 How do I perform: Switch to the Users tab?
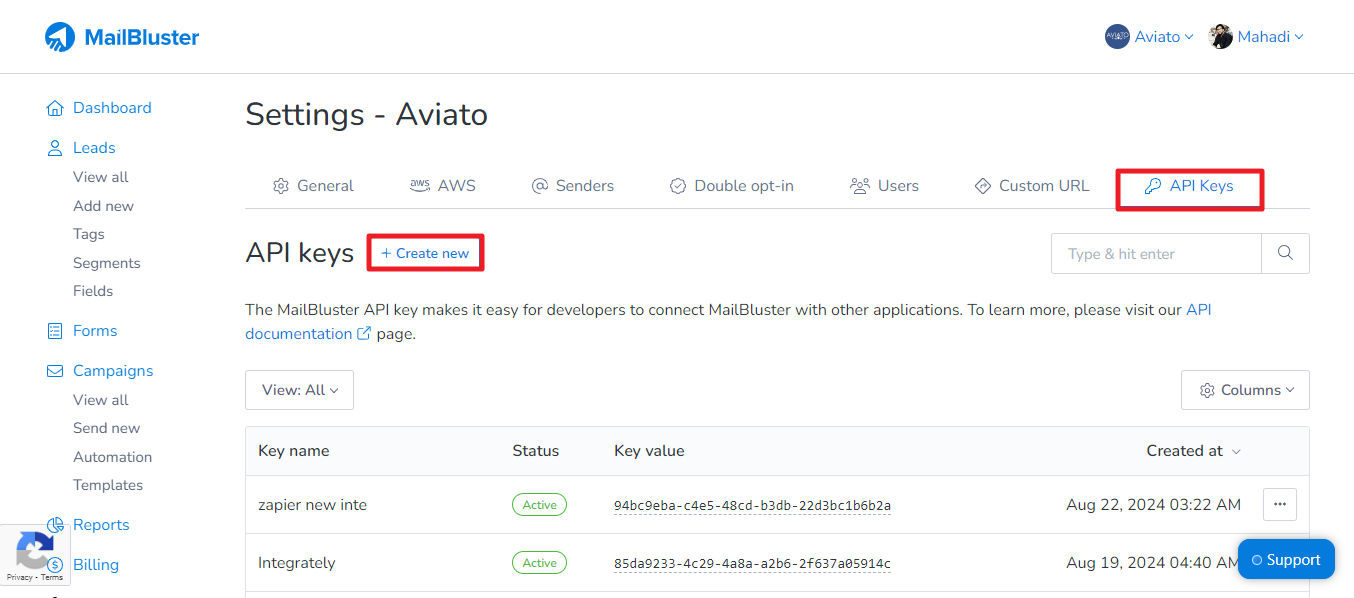pos(884,186)
